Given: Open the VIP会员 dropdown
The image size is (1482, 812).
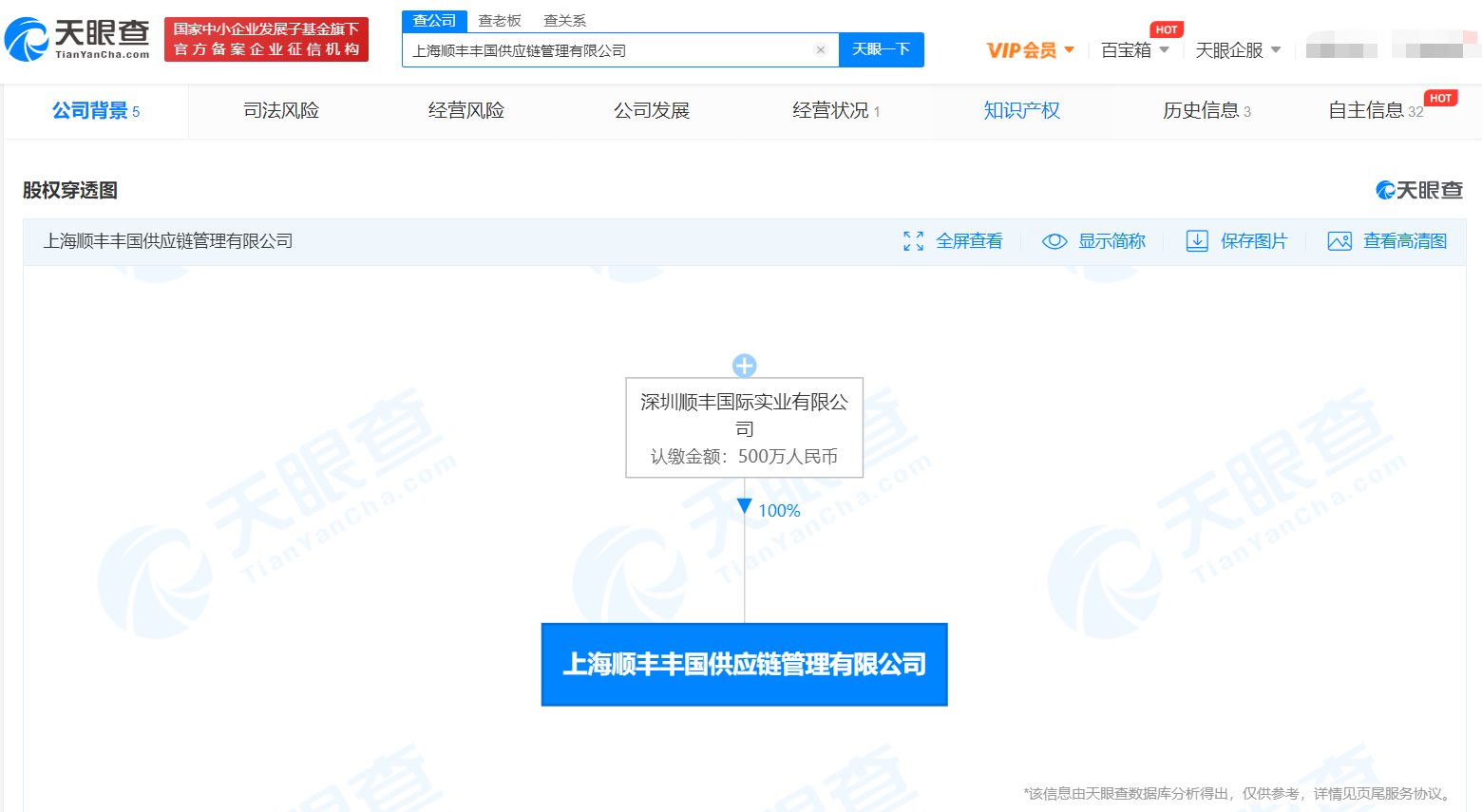Looking at the screenshot, I should click(1030, 50).
